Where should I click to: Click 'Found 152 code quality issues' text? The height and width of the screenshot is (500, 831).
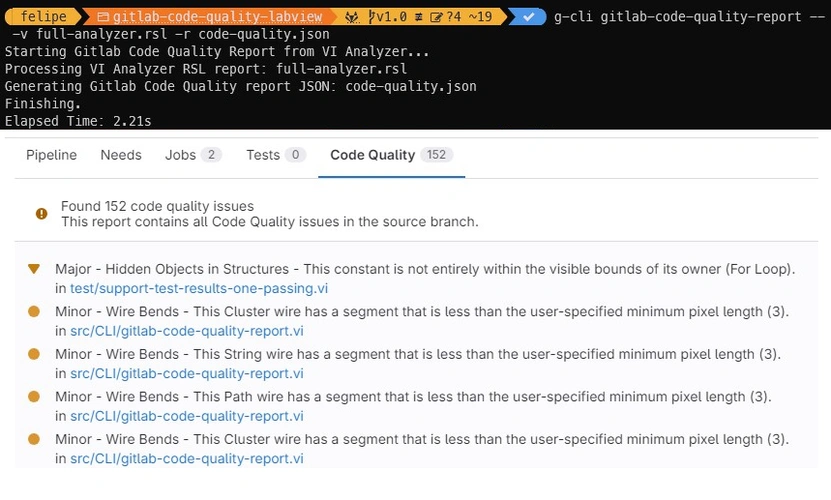157,206
